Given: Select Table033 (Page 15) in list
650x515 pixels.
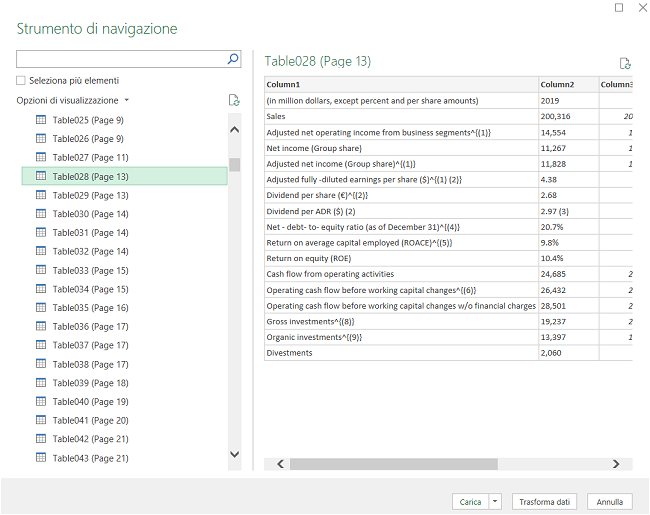Looking at the screenshot, I should (x=89, y=270).
